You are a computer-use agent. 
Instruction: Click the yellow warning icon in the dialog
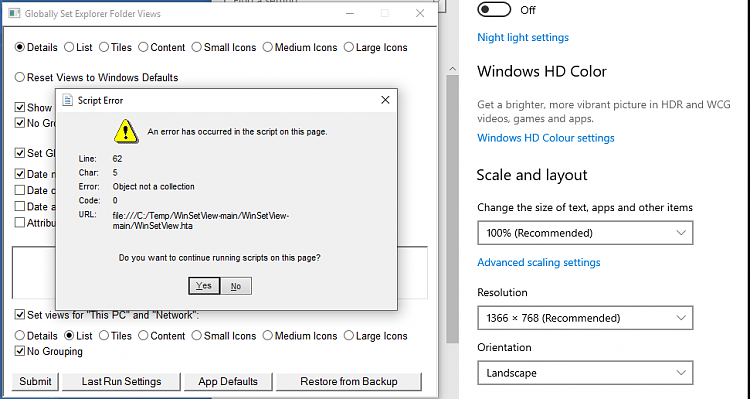[126, 131]
